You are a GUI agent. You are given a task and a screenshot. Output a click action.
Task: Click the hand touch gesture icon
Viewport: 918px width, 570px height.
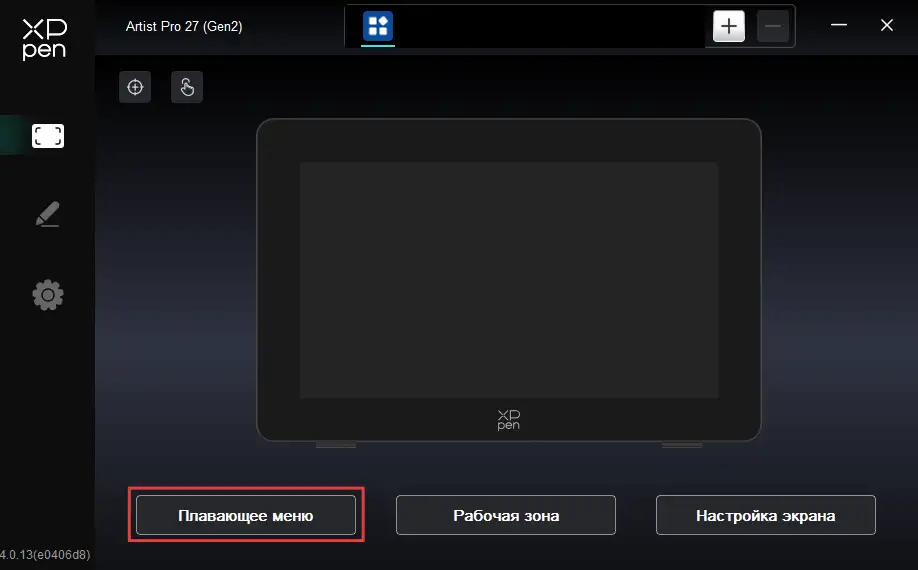point(187,87)
